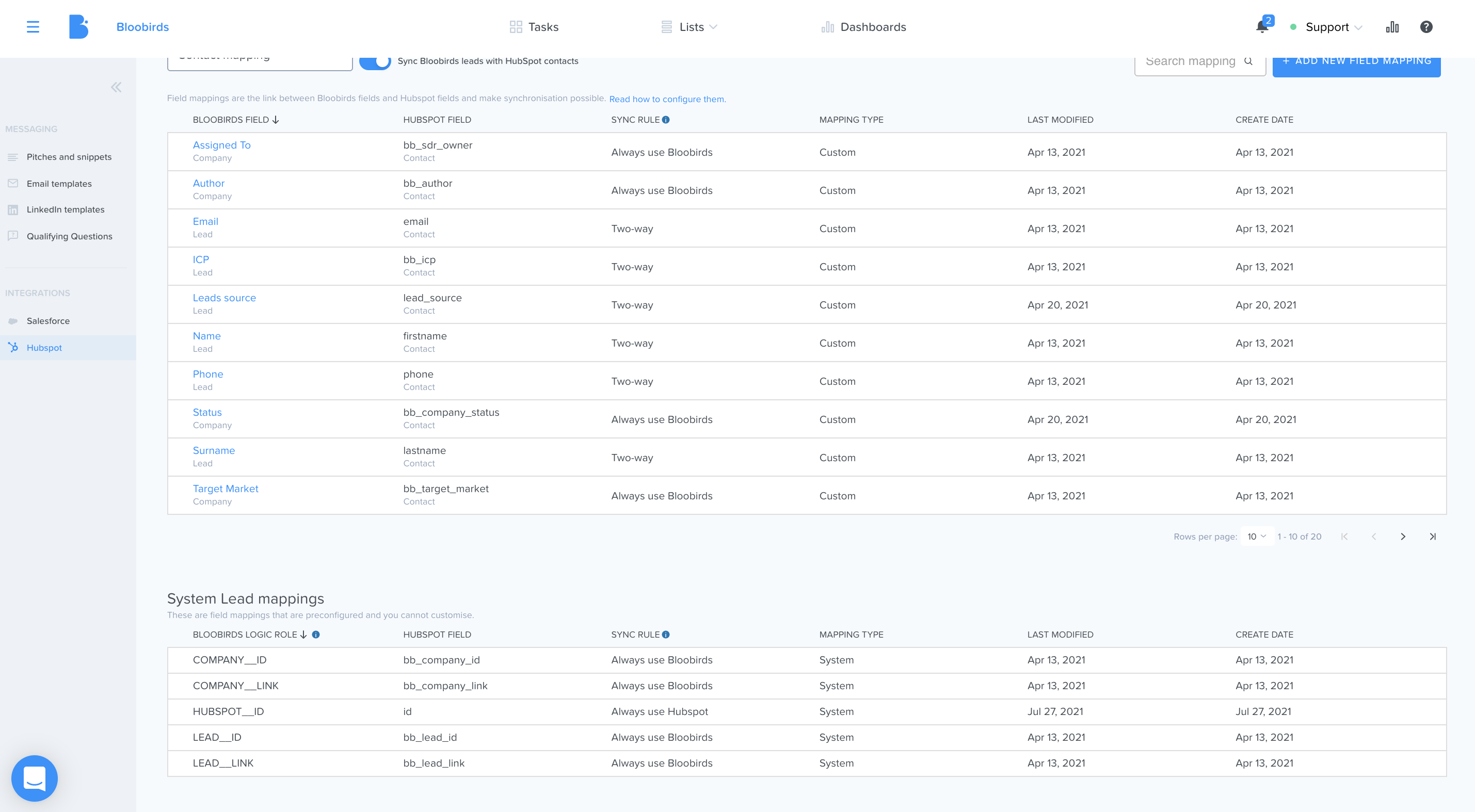Screen dimensions: 1475x812
Task: Open the Name field mapping
Action: 207,336
